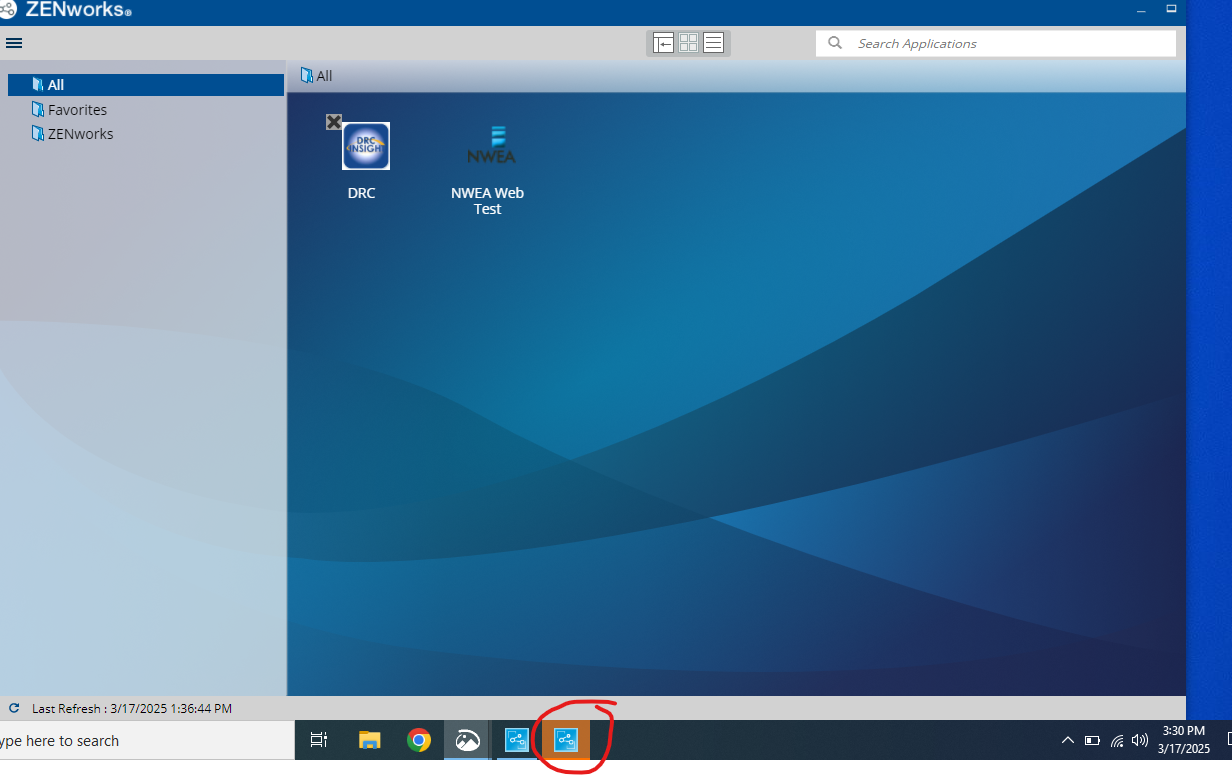The width and height of the screenshot is (1232, 776).
Task: Open the volume control in tray
Action: (x=1140, y=741)
